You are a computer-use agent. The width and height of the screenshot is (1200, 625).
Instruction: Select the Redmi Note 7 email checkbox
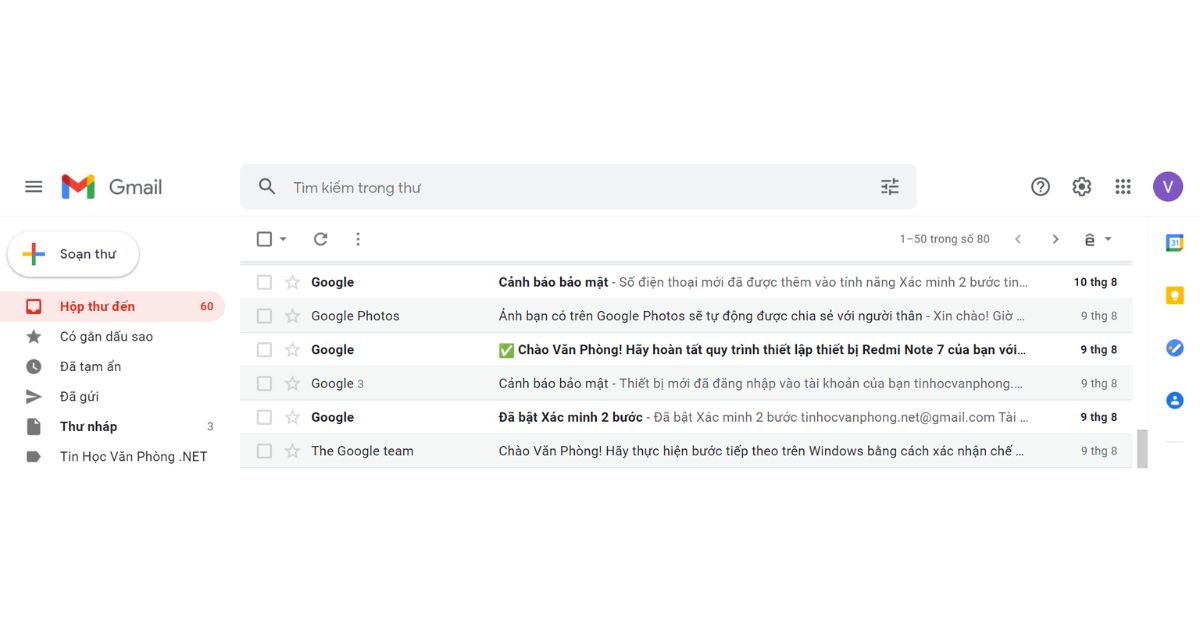coord(264,350)
